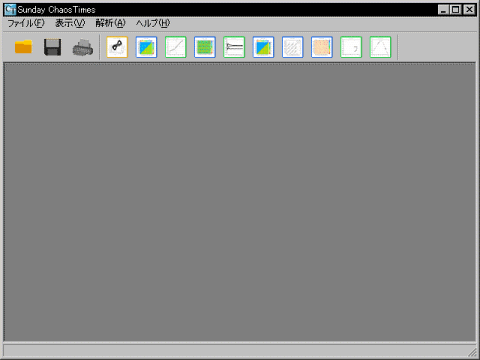
Task: Select the rising curve graph icon
Action: [x=176, y=47]
